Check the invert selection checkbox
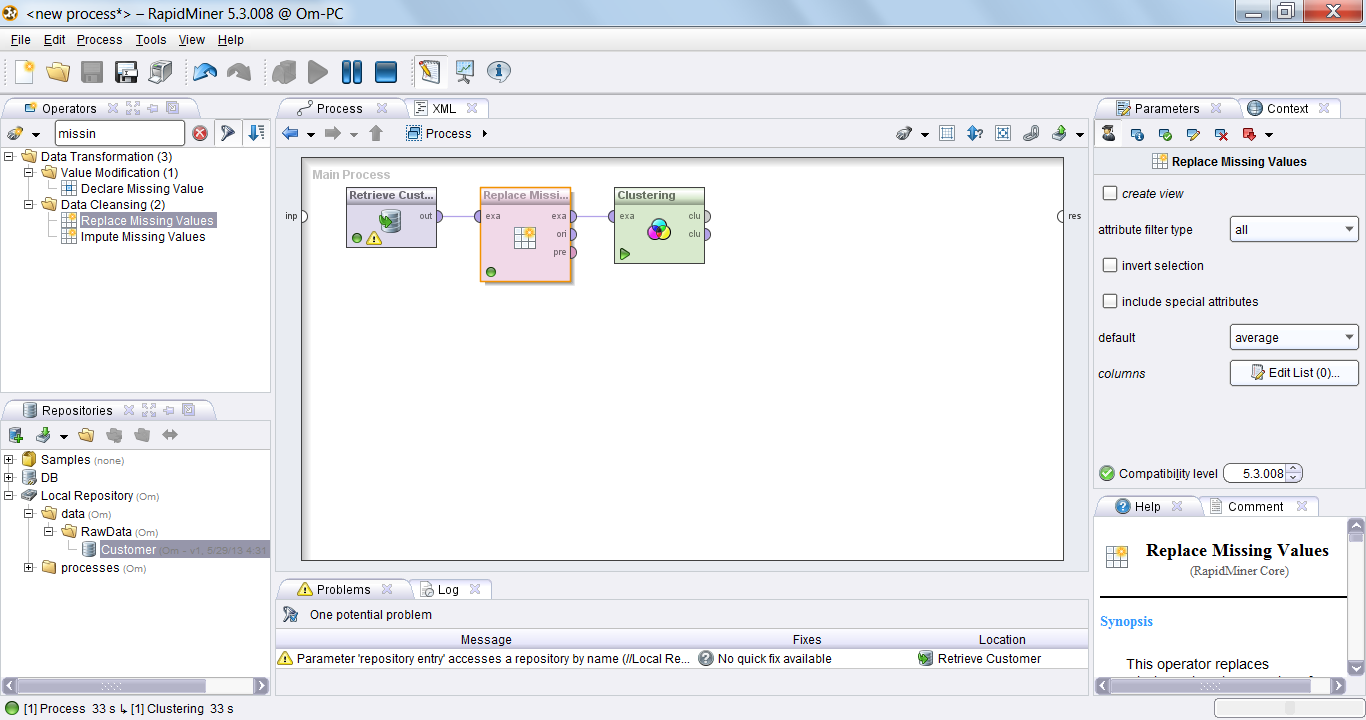This screenshot has width=1366, height=720. [x=1110, y=265]
